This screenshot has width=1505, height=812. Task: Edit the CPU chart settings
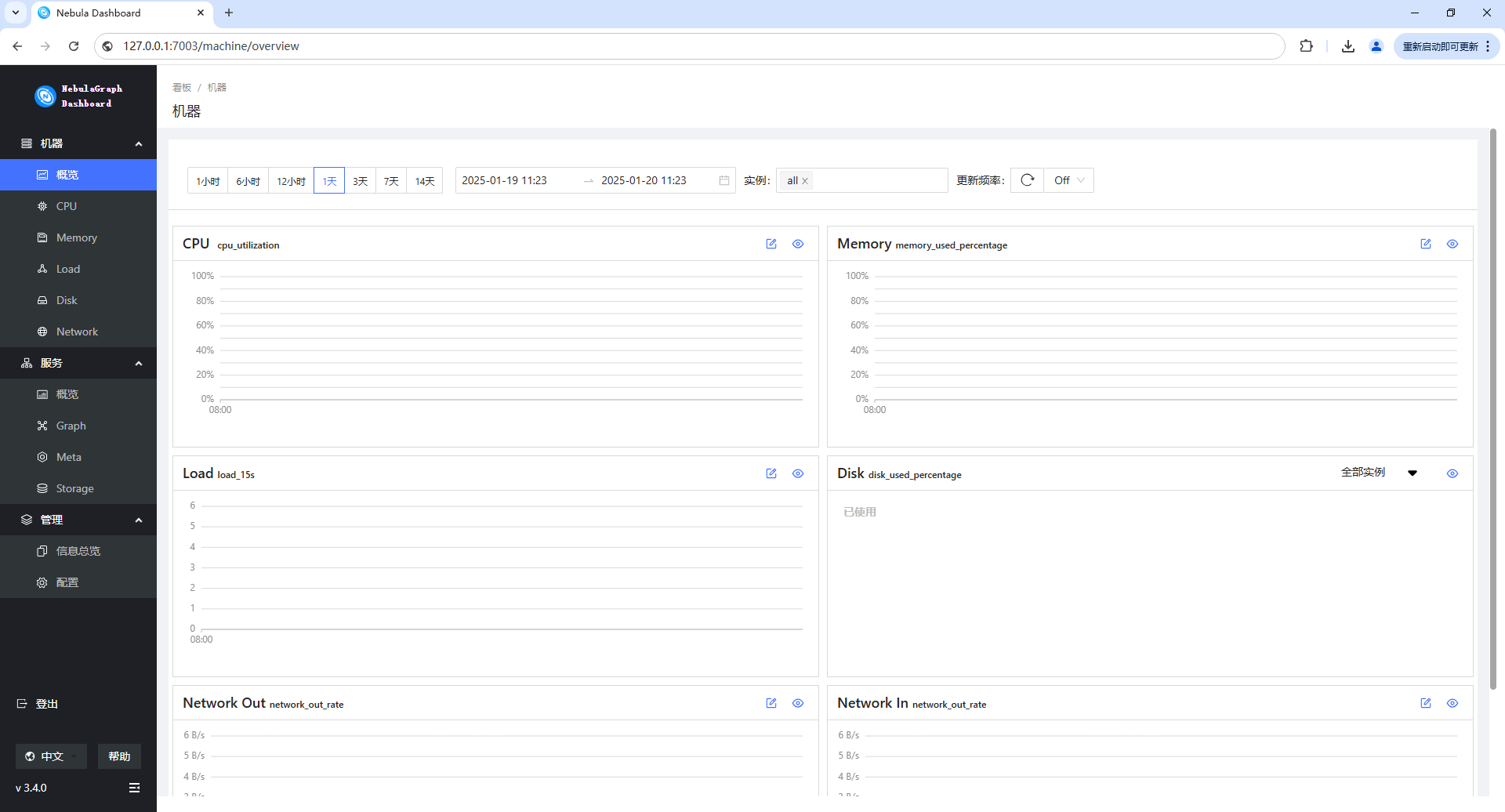pos(771,244)
